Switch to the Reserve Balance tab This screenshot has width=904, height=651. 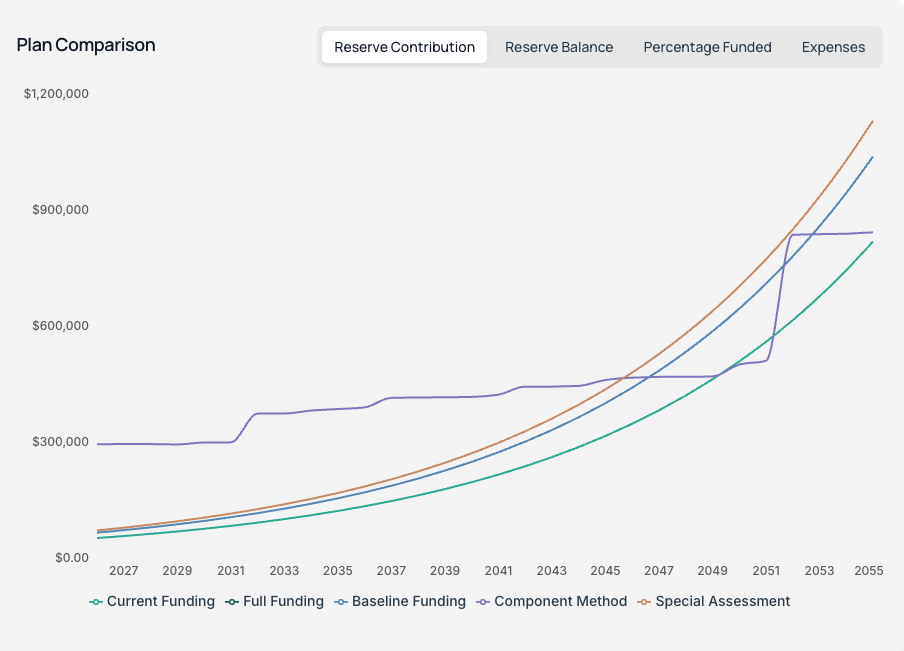559,47
